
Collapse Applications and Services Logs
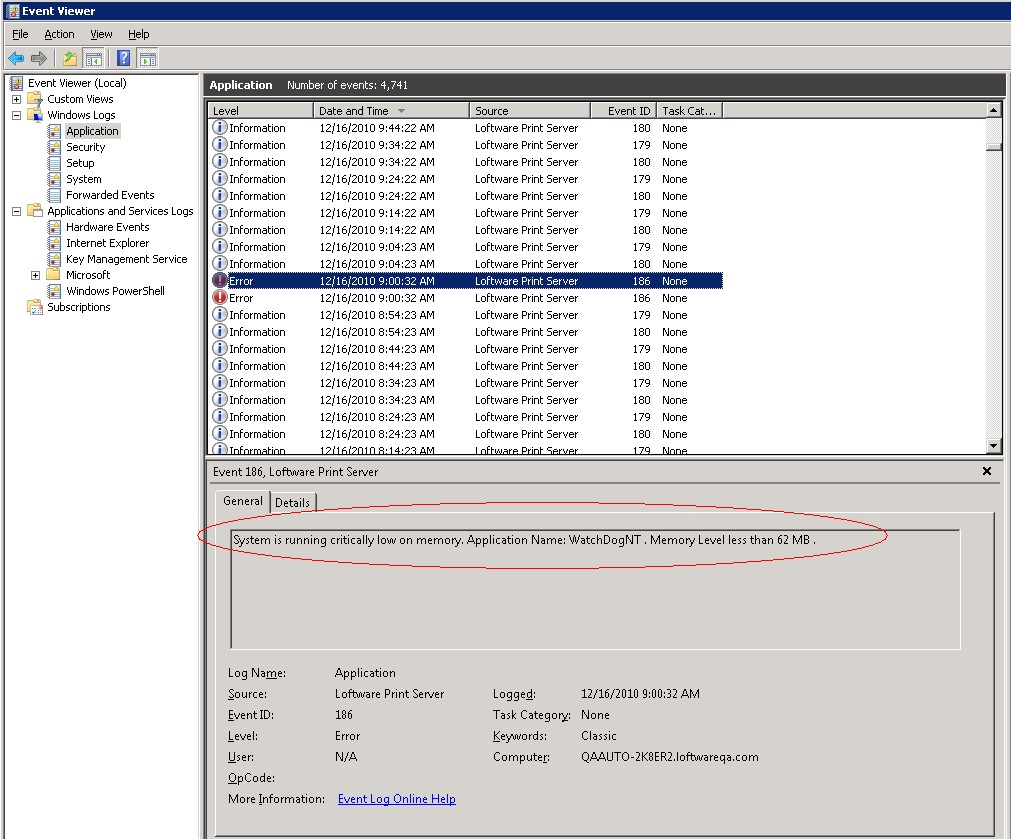point(15,210)
